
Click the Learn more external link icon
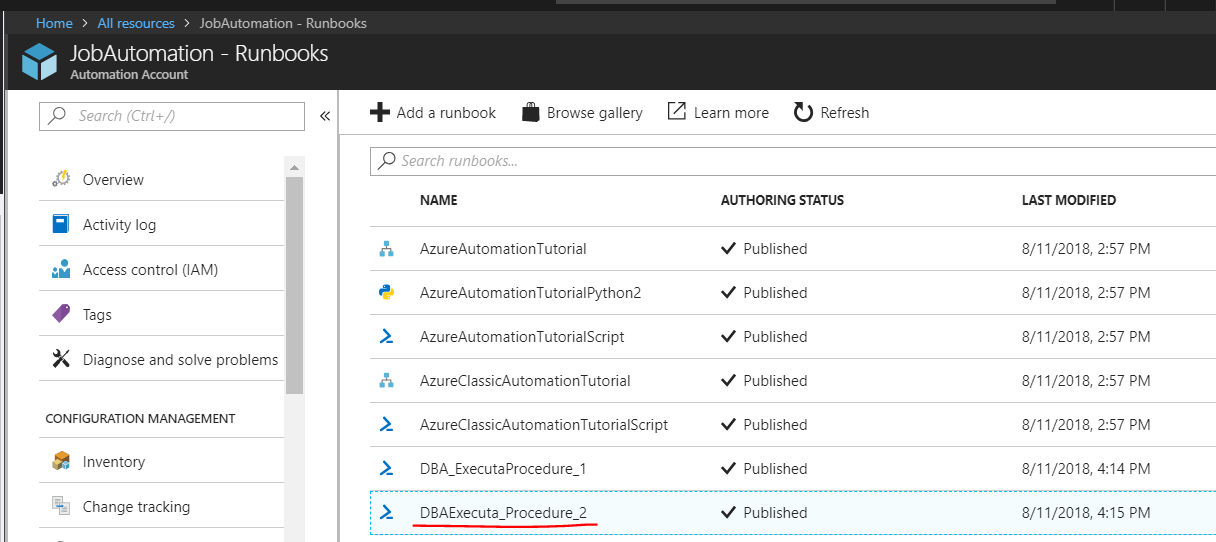pos(677,112)
